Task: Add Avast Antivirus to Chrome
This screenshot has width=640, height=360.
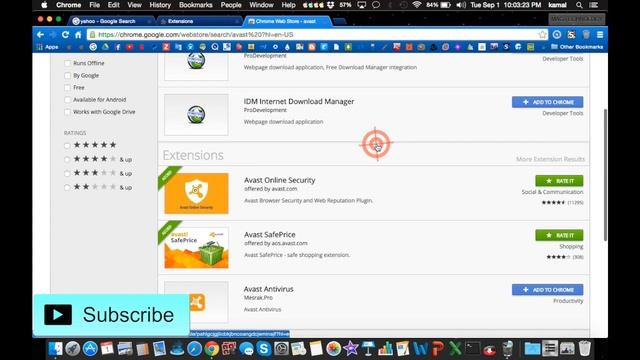Action: [x=547, y=290]
